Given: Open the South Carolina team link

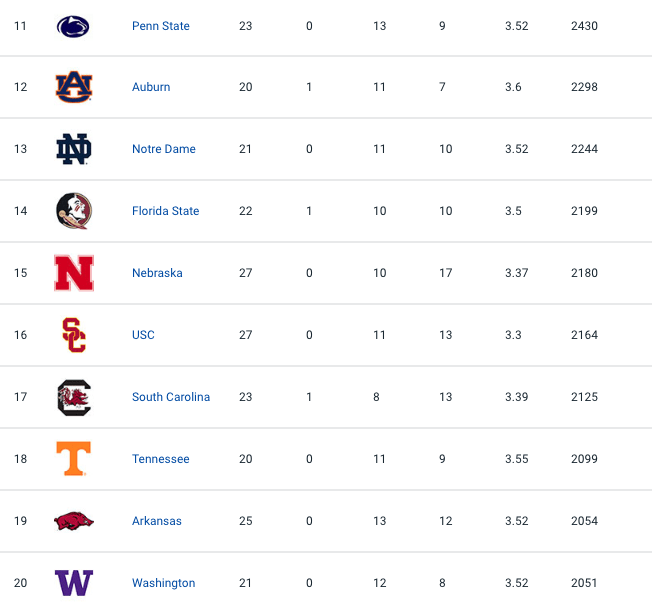Looking at the screenshot, I should (171, 397).
